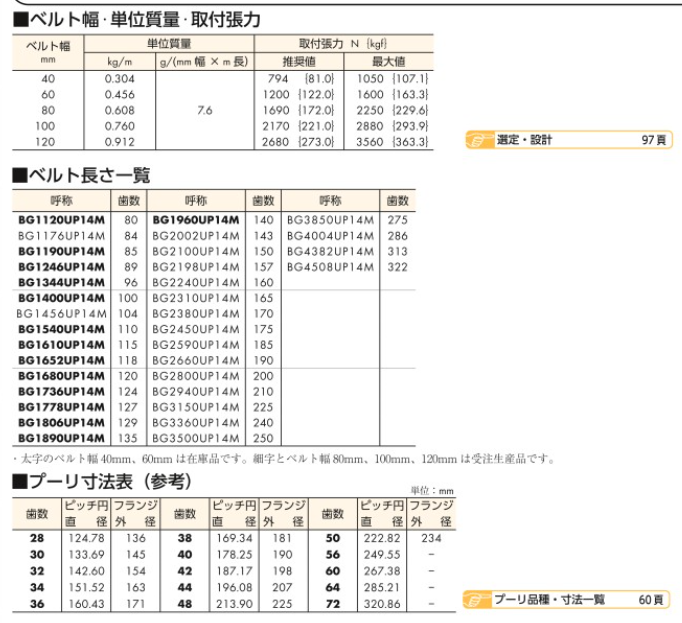Click the flange diameter value 234
Viewport: 682px width, 623px height.
[x=433, y=537]
